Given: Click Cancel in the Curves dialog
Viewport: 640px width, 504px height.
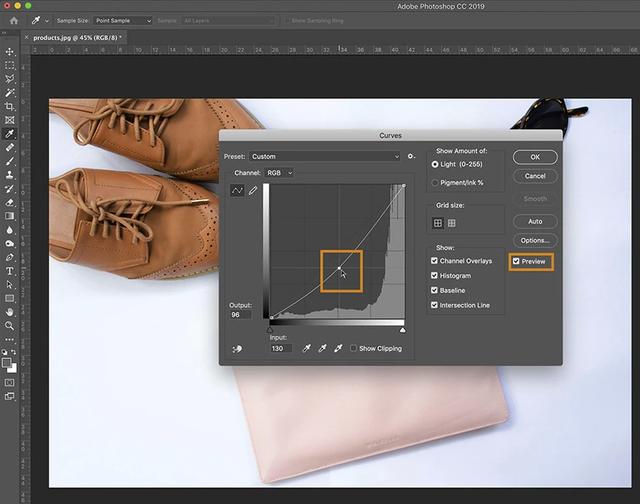Looking at the screenshot, I should tap(535, 176).
